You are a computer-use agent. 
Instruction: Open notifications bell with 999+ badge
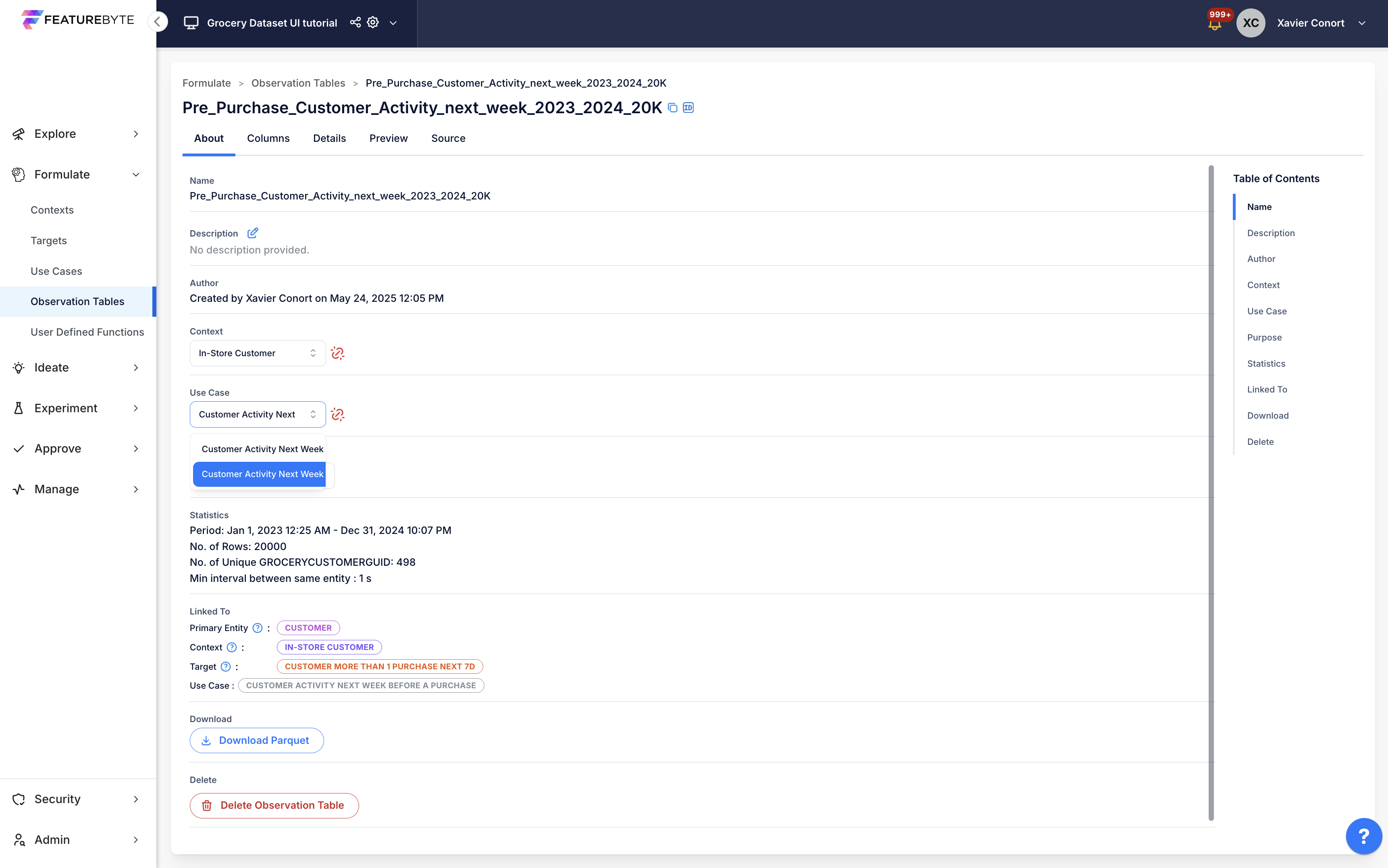click(1215, 23)
